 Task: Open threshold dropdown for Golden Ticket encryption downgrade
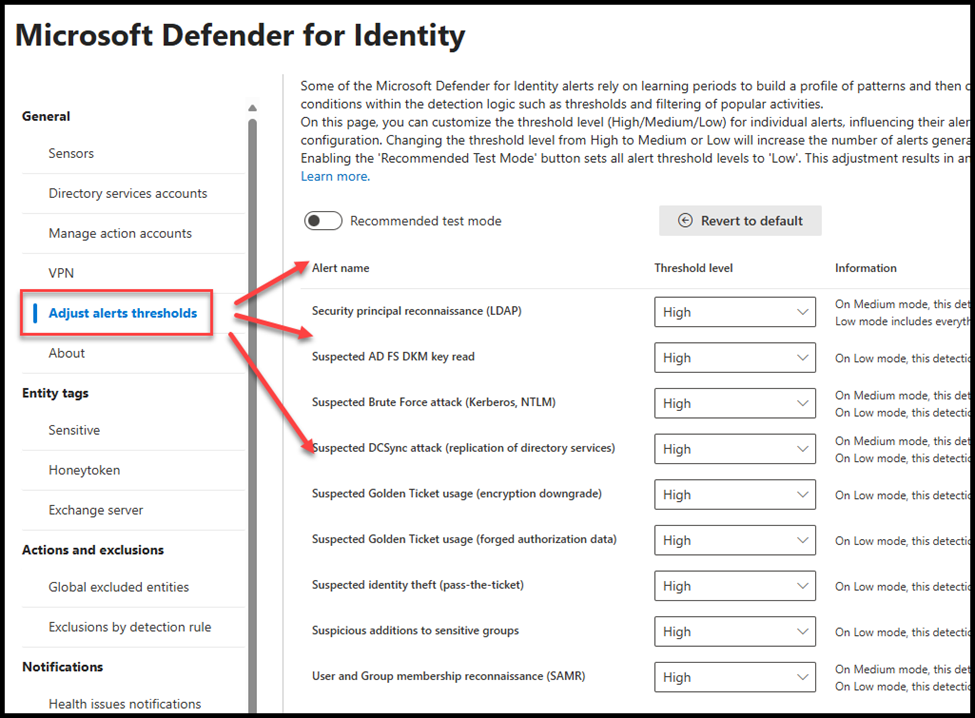(734, 495)
